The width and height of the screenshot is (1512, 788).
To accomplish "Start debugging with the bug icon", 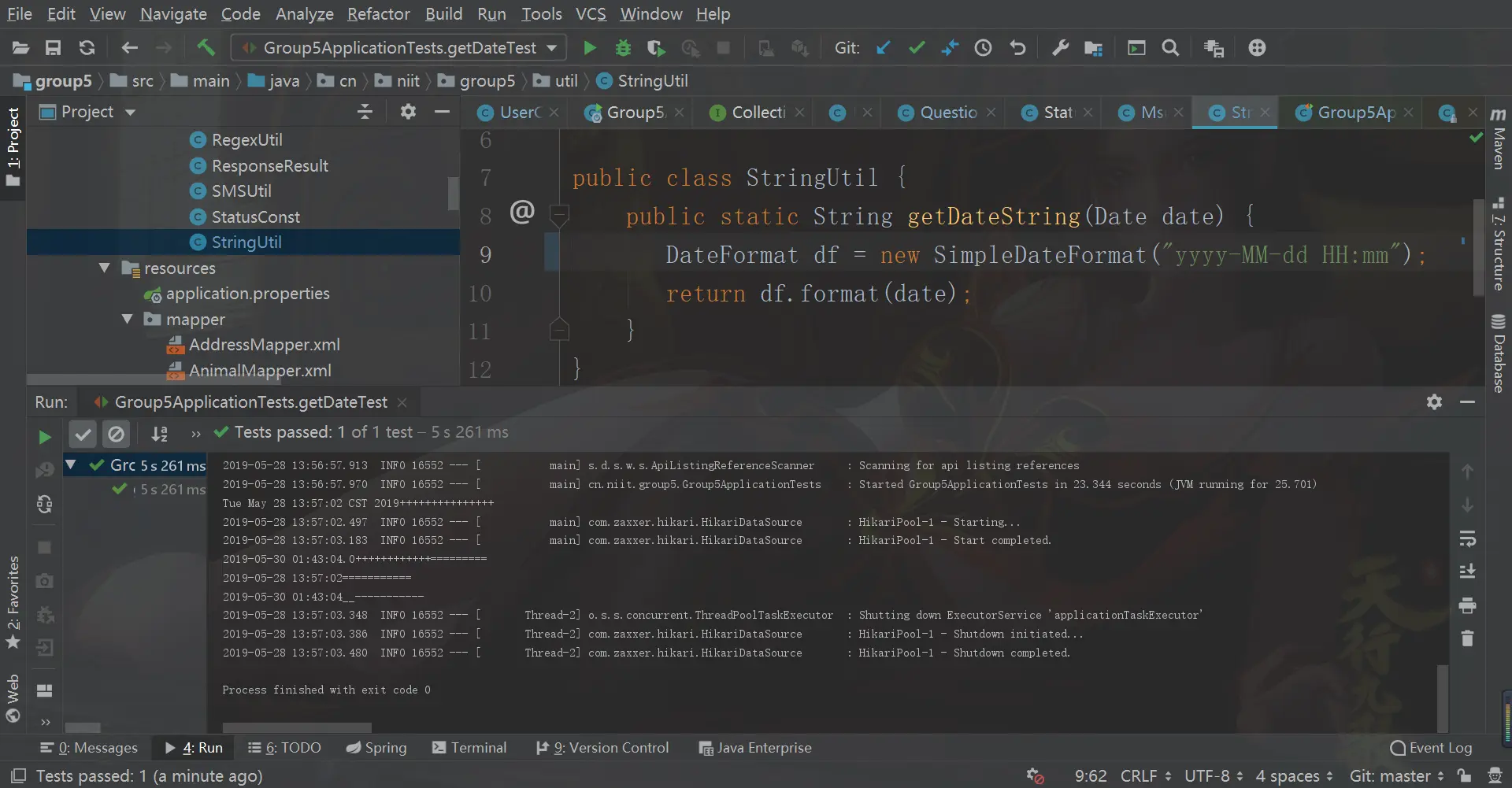I will [x=623, y=48].
